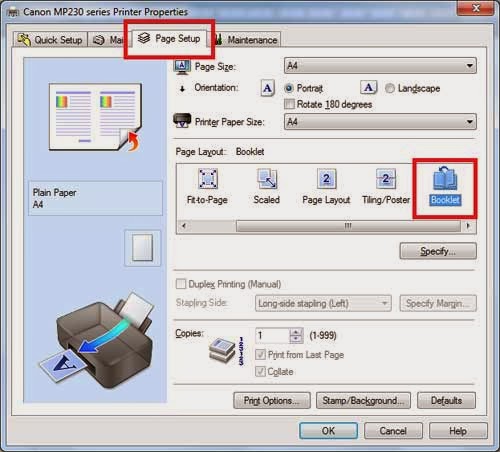Open Print Options... dialog

[x=272, y=400]
